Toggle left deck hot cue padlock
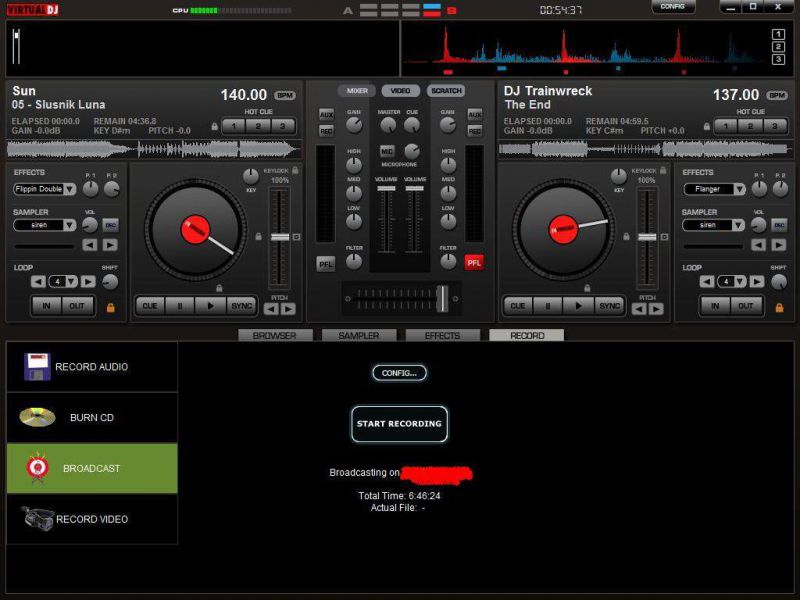 tap(215, 126)
